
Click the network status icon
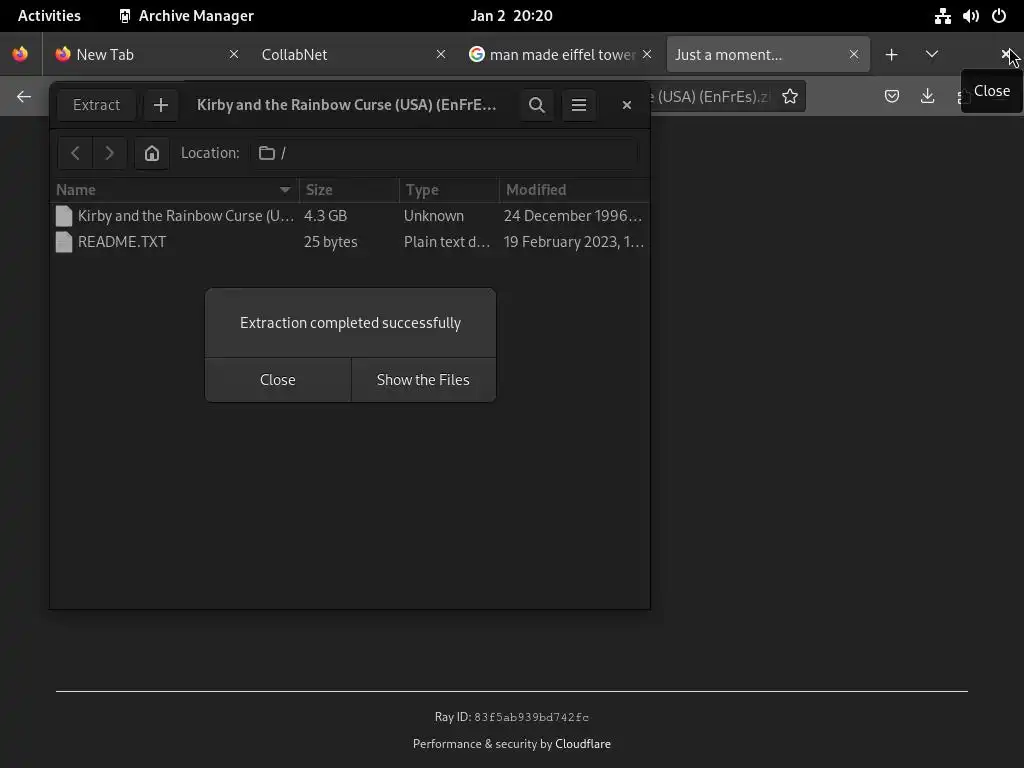[x=942, y=16]
